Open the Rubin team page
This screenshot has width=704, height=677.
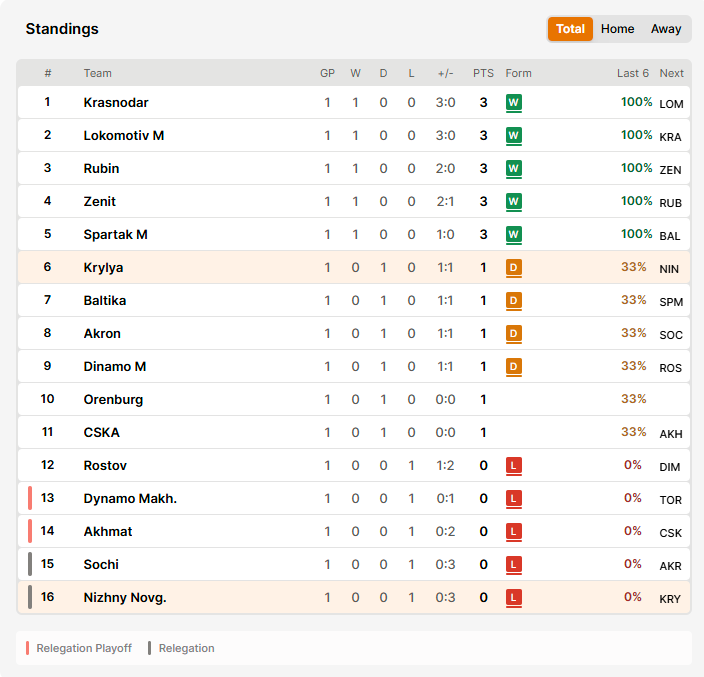point(101,168)
